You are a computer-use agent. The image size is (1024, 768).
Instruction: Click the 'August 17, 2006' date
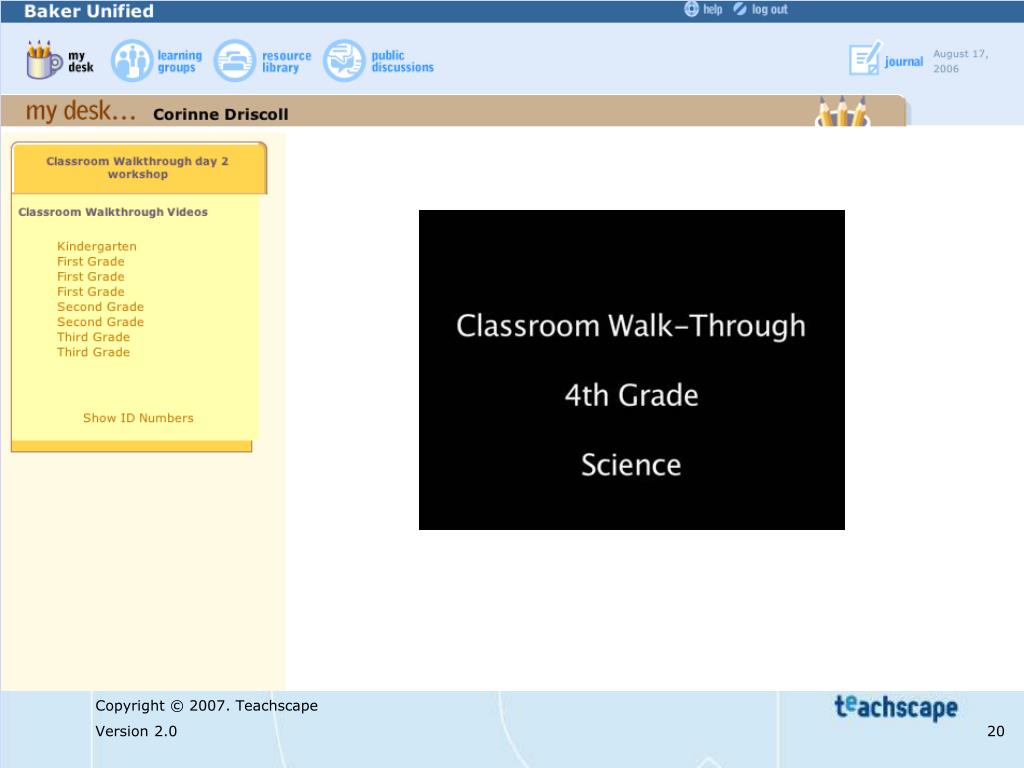click(x=960, y=61)
